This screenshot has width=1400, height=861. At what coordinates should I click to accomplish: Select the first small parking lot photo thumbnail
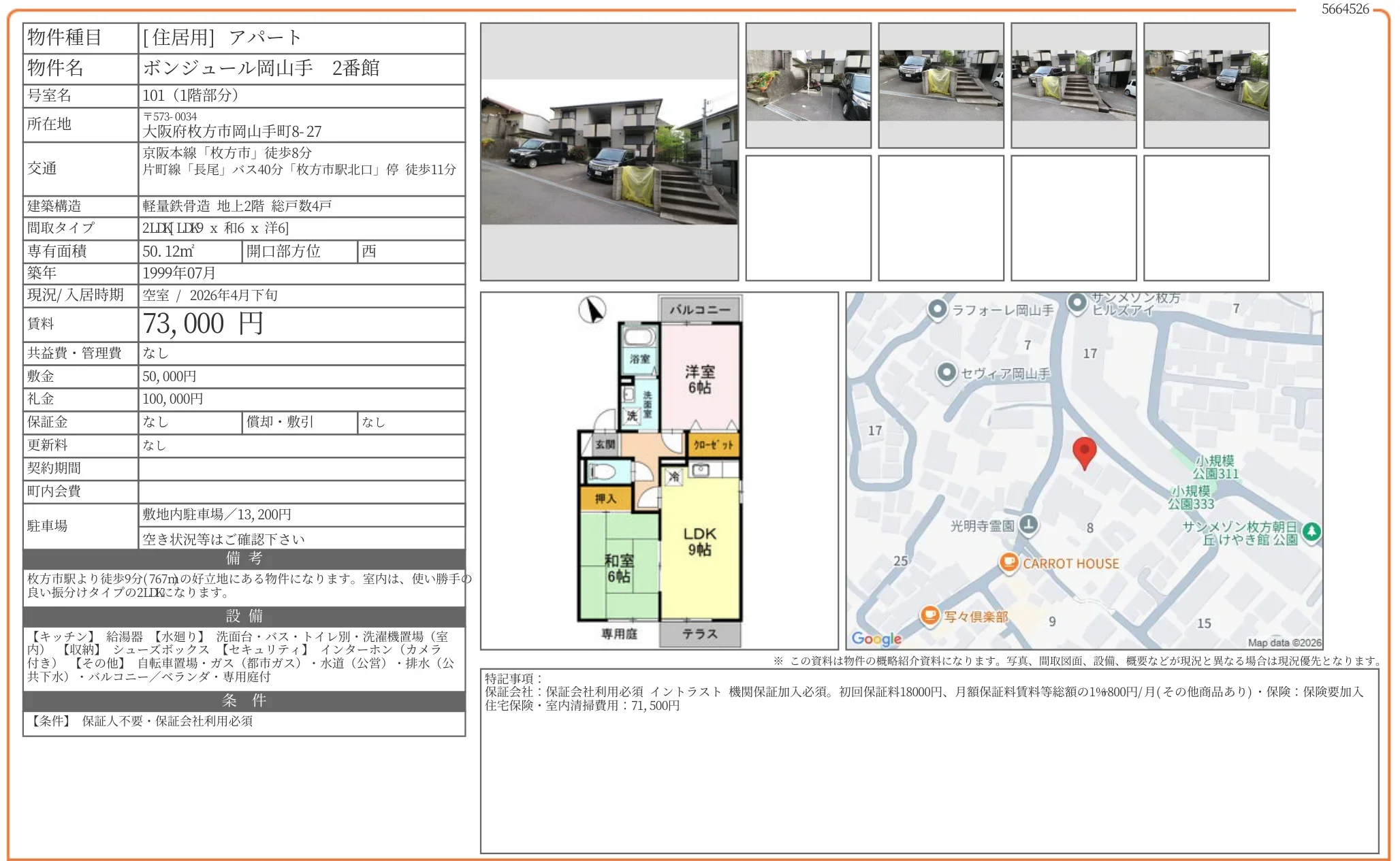click(x=808, y=84)
